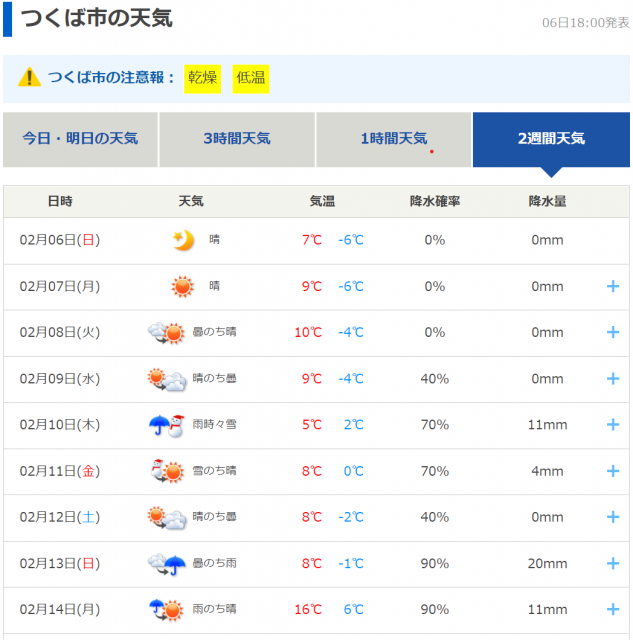The height and width of the screenshot is (640, 633).
Task: Expand the 02月10日(木) forecast details
Action: (613, 425)
